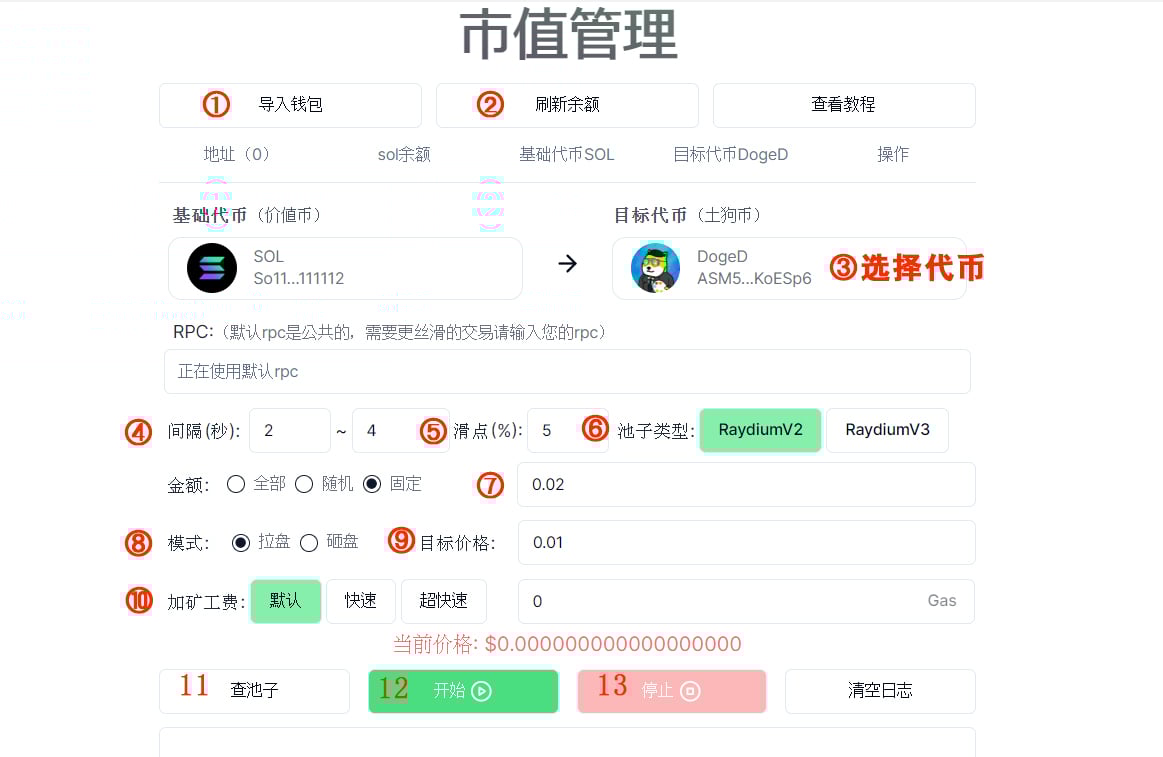Open the DogeD target token selector
The image size is (1163, 757).
789,268
